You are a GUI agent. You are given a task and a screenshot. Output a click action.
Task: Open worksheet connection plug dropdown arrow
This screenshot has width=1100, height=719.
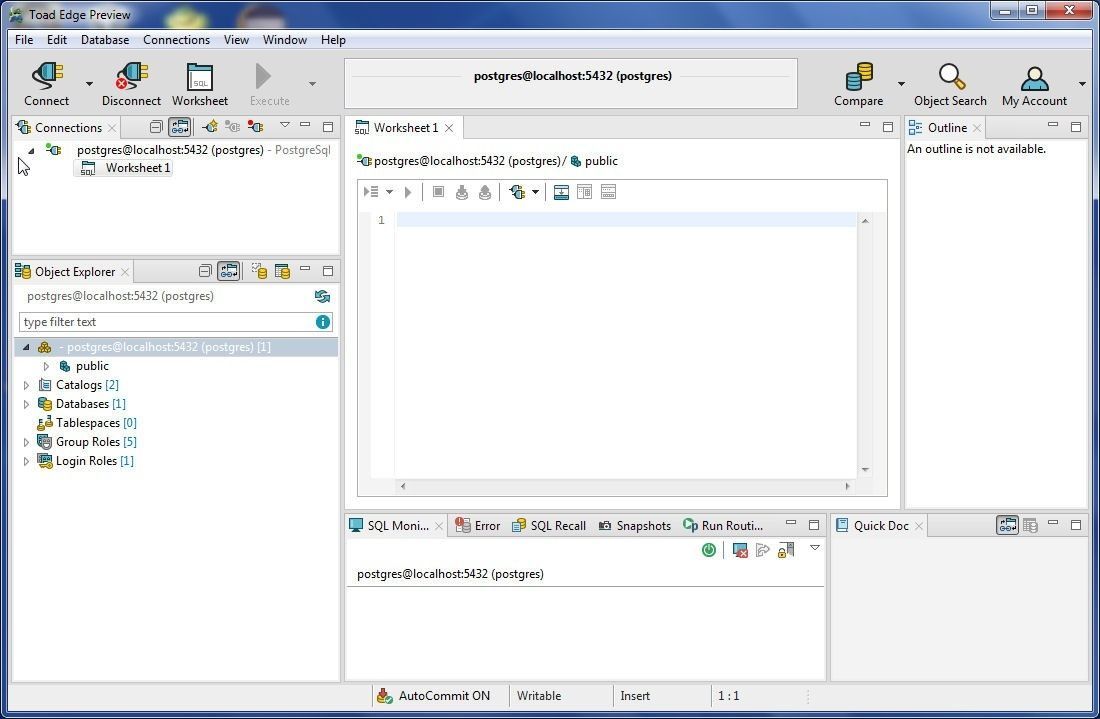coord(535,191)
